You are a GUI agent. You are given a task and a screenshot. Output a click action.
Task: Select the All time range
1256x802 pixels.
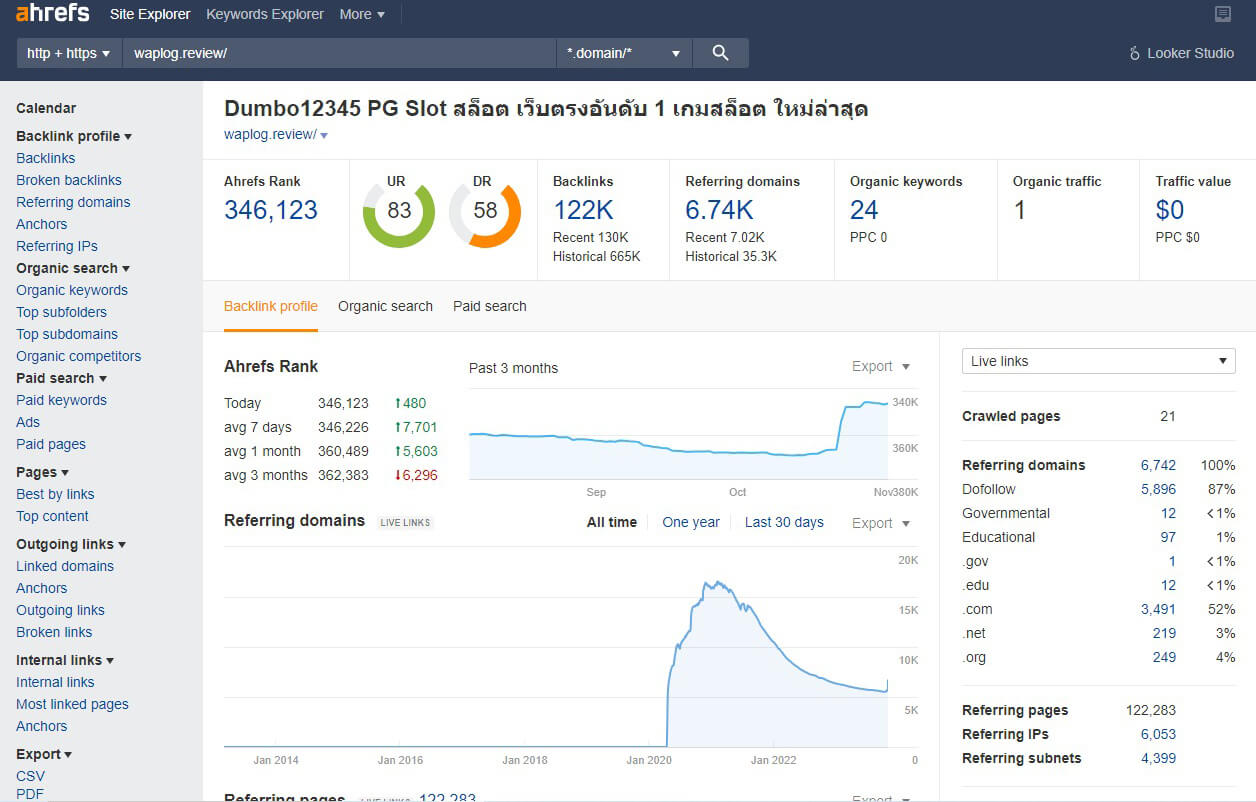point(611,522)
